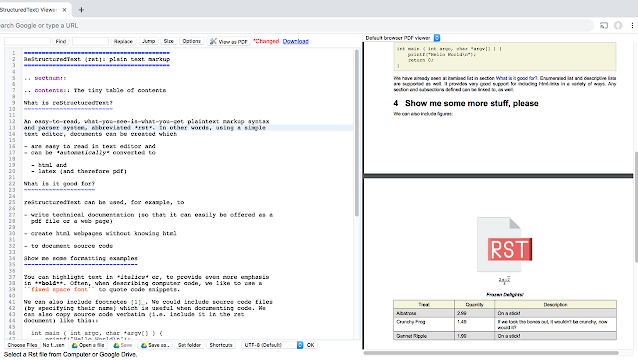Click the 'Description' table header in PDF
The width and height of the screenshot is (638, 361).
tap(555, 304)
